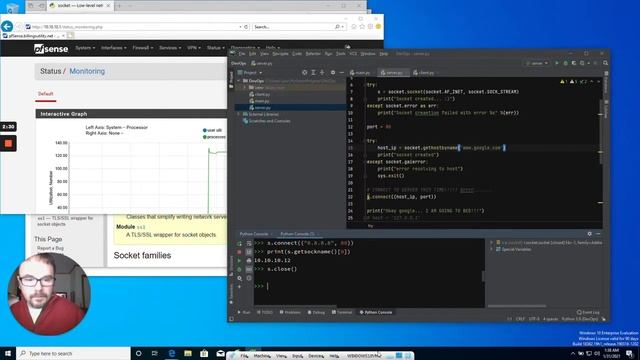The width and height of the screenshot is (640, 360).
Task: Click Expand All icon in Project panel
Action: pos(313,72)
